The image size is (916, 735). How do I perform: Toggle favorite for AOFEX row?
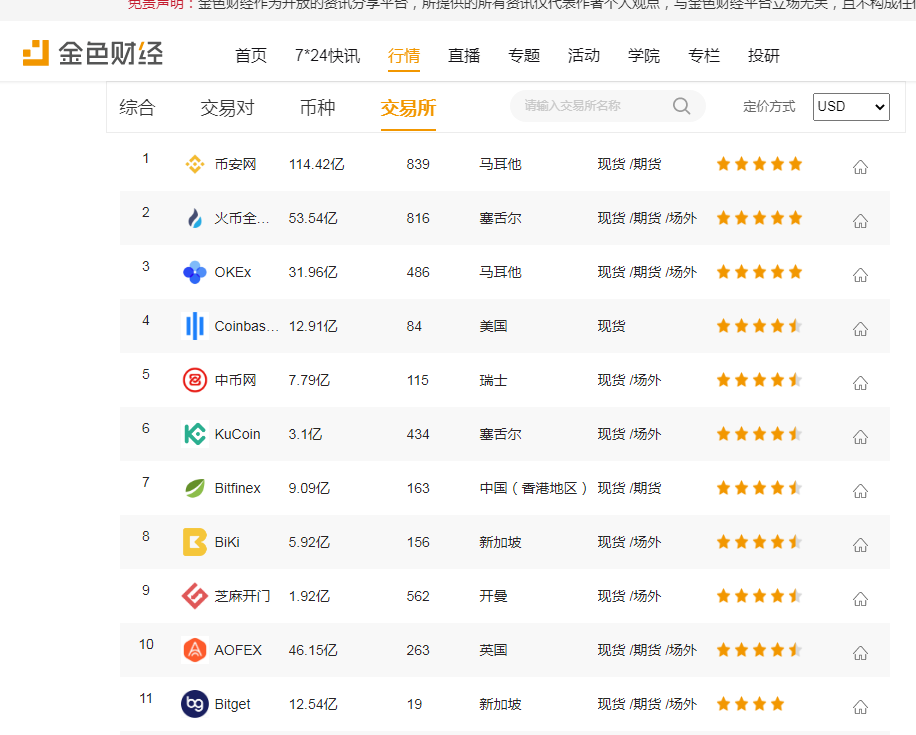coord(860,652)
